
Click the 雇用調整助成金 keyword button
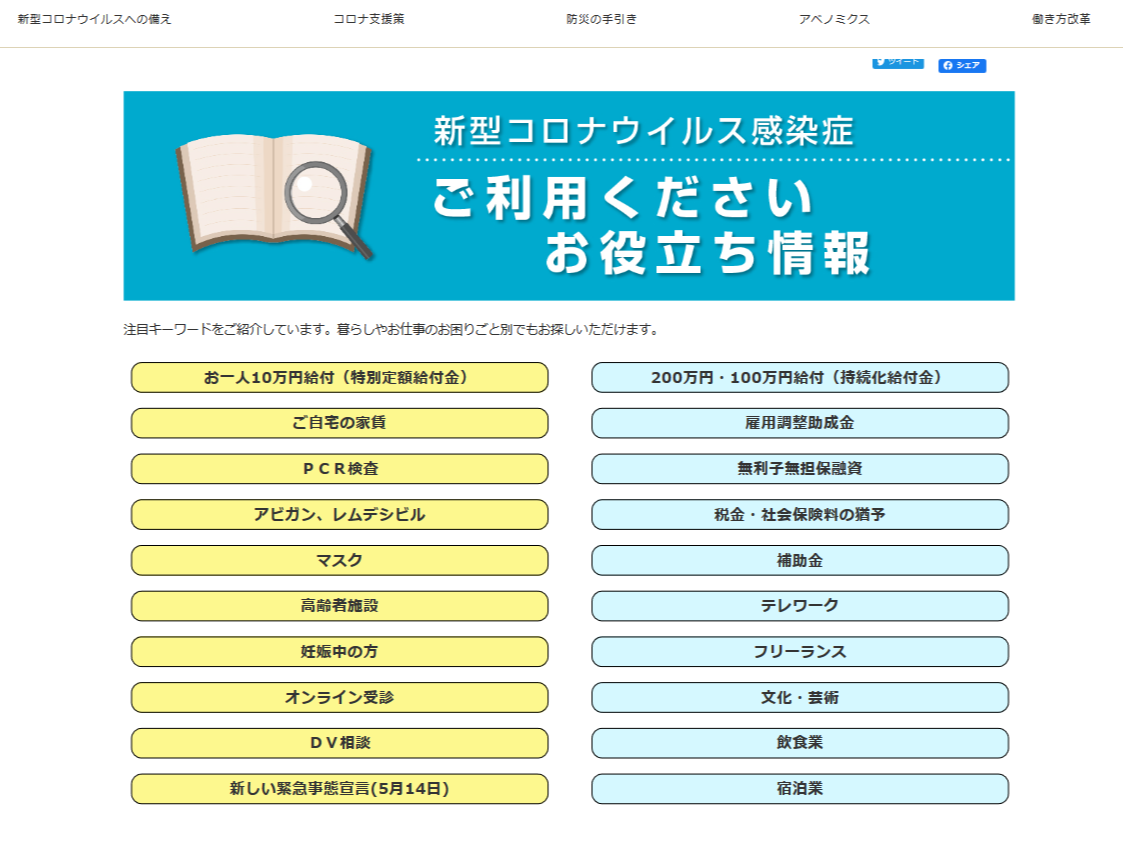(x=801, y=423)
